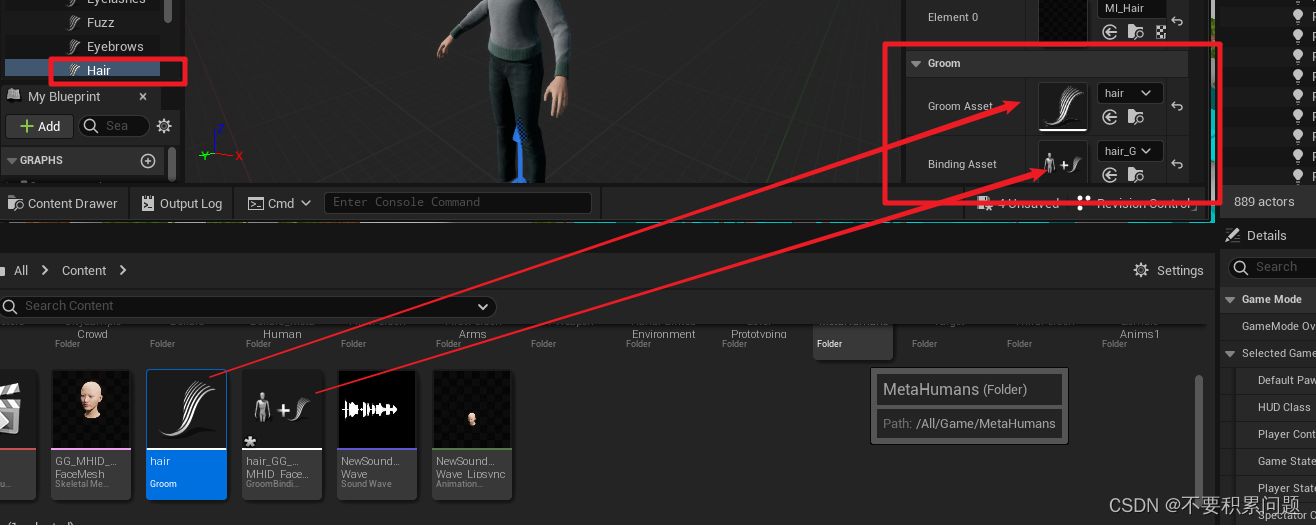Click the My Blueprint search field
This screenshot has width=1316, height=525.
tap(114, 126)
